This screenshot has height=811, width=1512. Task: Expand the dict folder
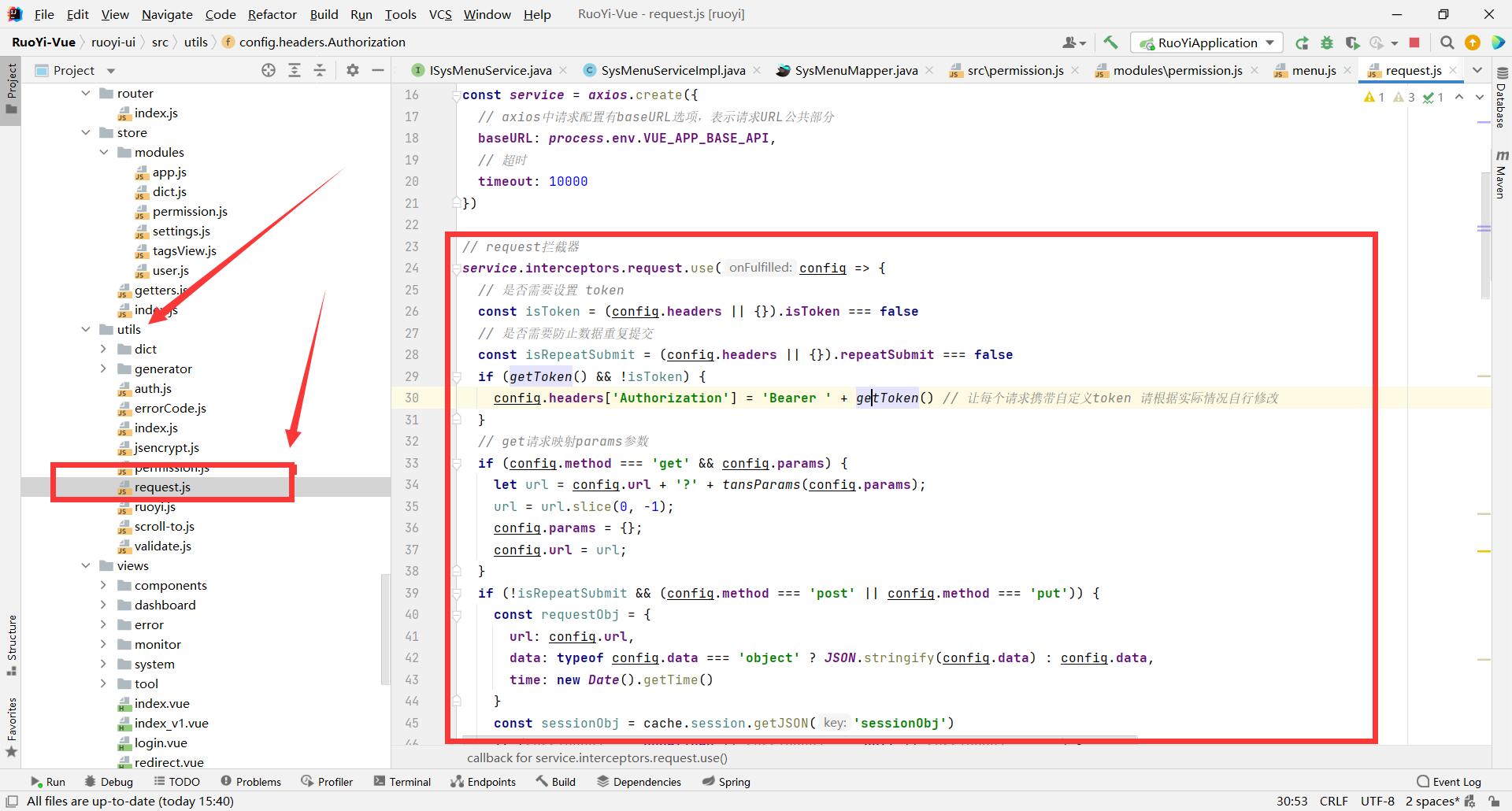coord(104,349)
